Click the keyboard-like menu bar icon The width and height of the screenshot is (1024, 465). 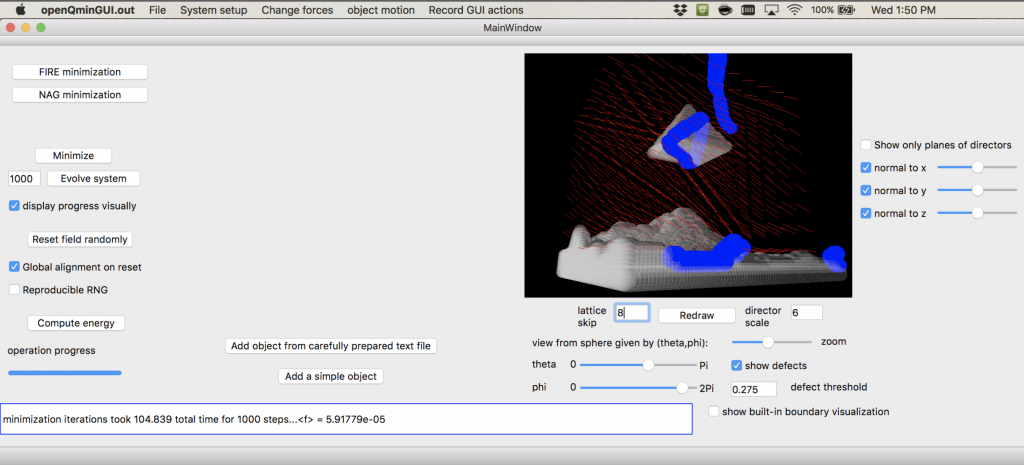(747, 10)
